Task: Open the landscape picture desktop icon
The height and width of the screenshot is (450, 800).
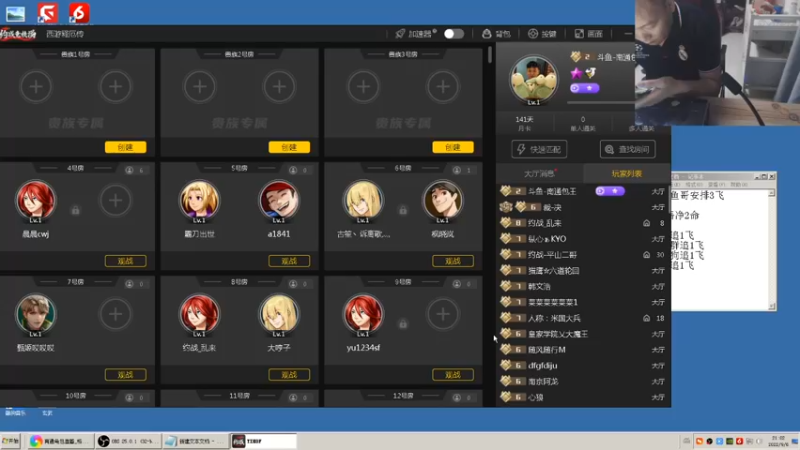Action: pyautogui.click(x=15, y=14)
